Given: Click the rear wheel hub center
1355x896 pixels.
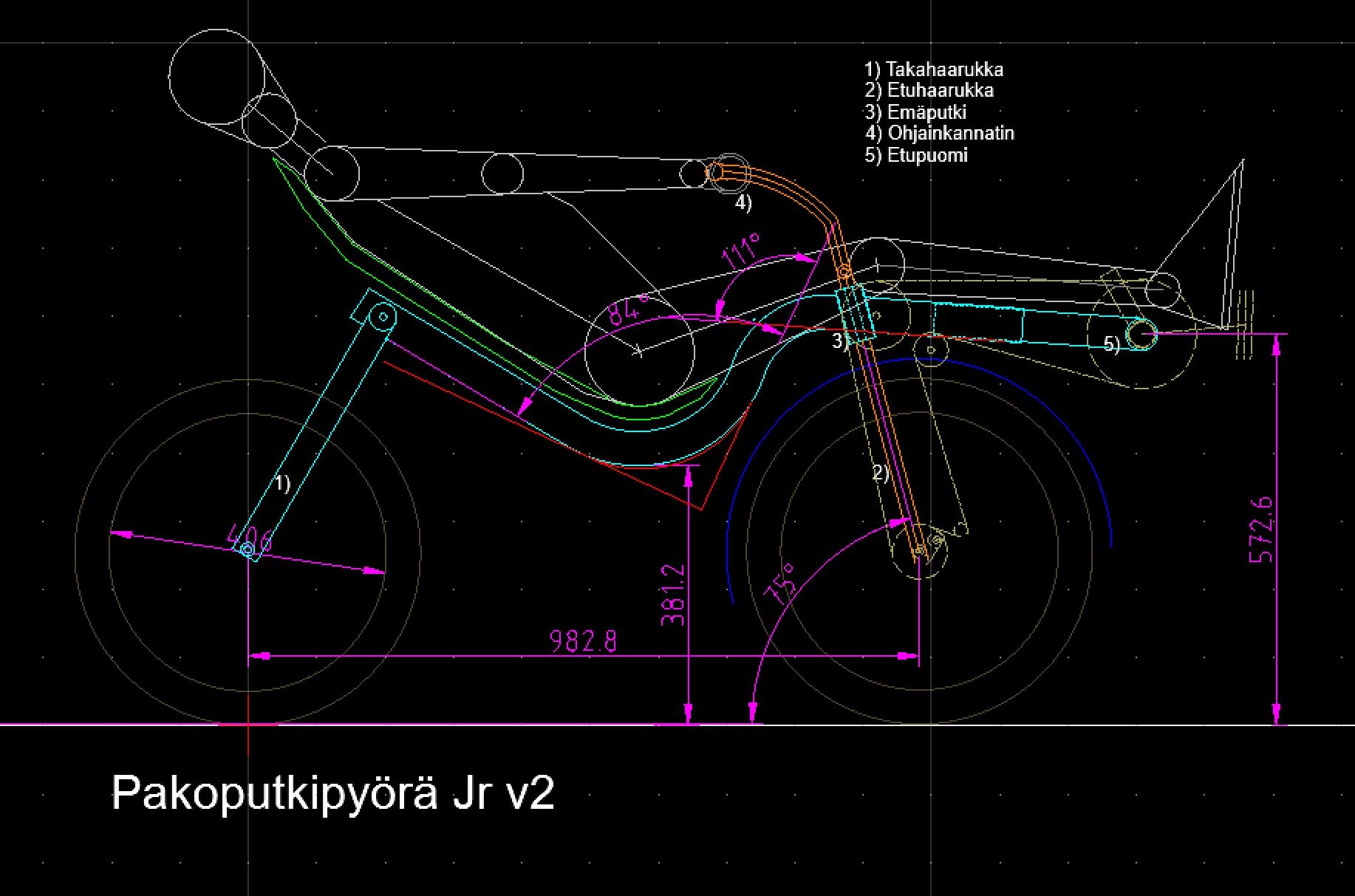Looking at the screenshot, I should 248,550.
